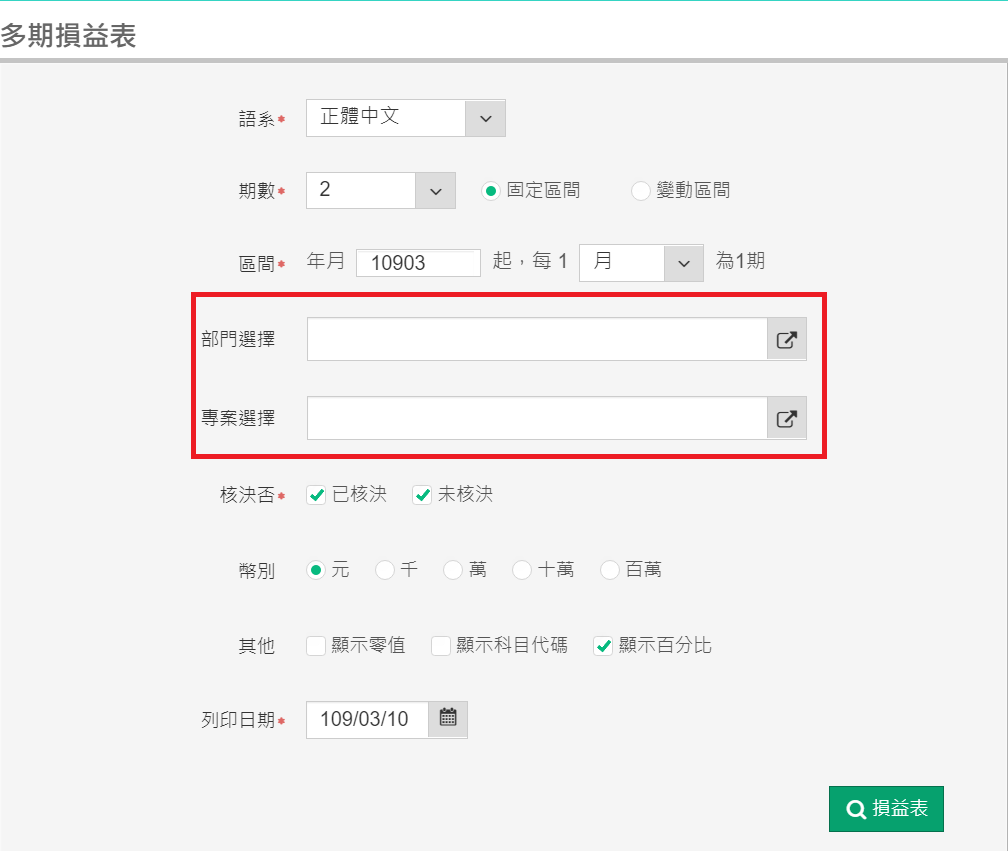Enable the 顯示科目代碼 checkbox
Screen dimensions: 1008x851
[x=440, y=646]
